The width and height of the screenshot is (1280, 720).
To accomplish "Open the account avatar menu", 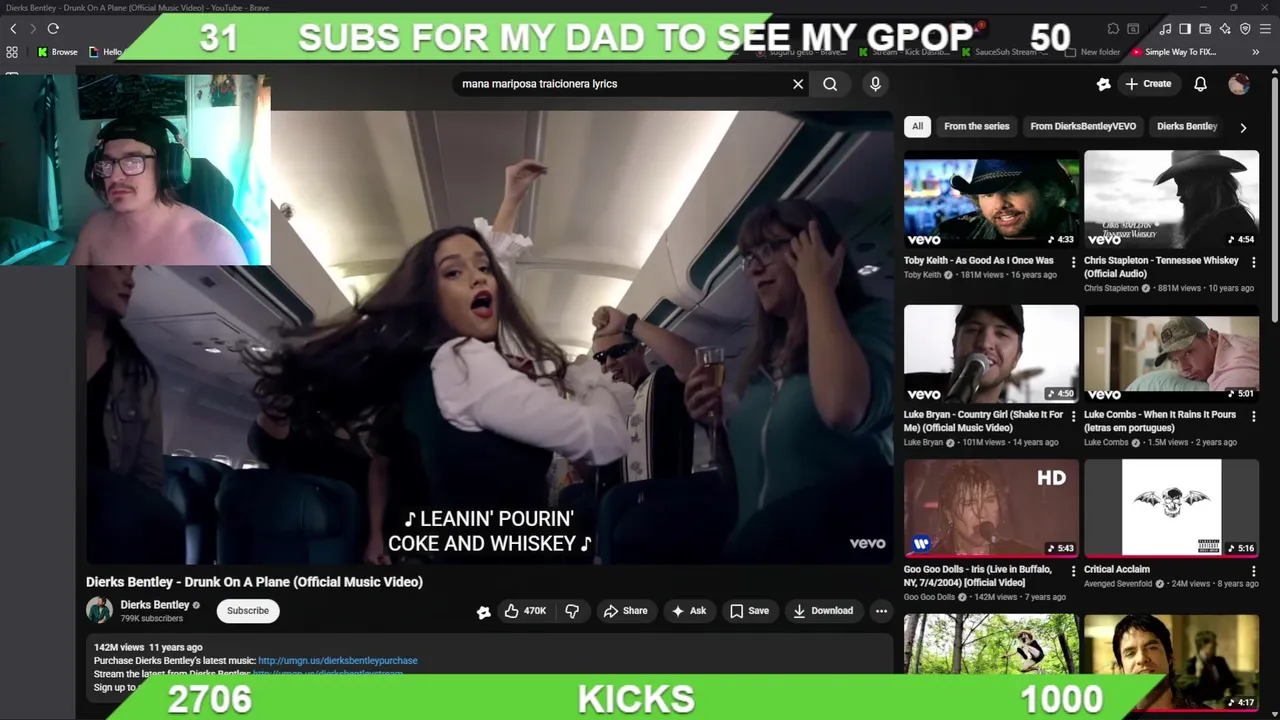I will tap(1239, 84).
